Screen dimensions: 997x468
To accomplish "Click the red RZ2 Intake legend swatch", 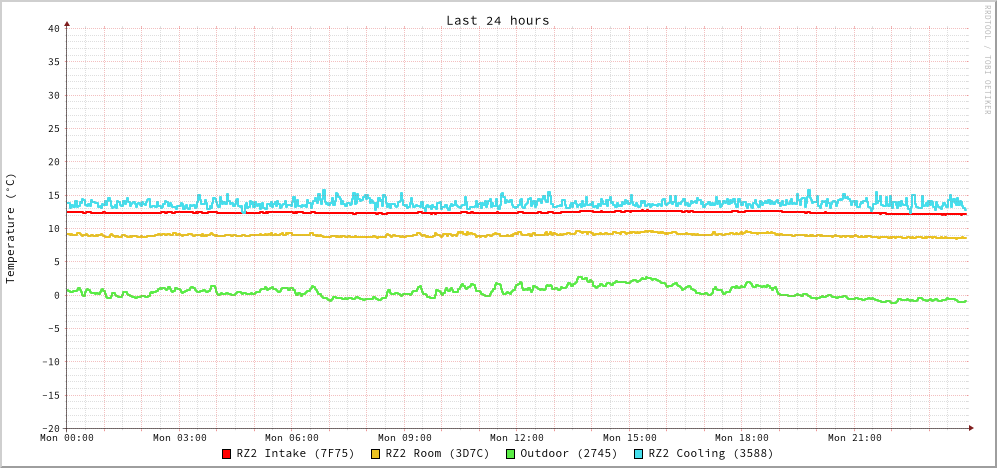I will [x=227, y=454].
